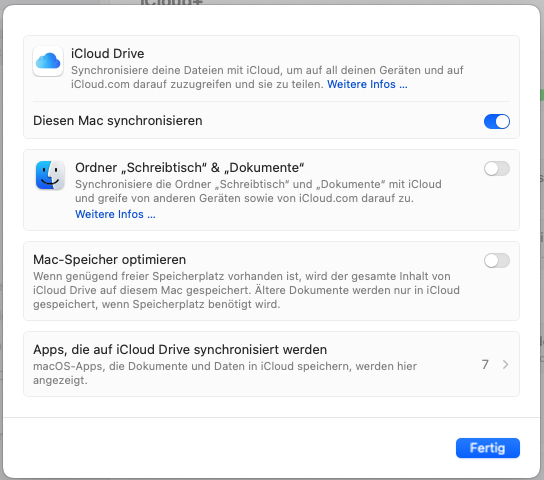
Task: Click the Diesen Mac synchronisieren label
Action: coord(118,121)
